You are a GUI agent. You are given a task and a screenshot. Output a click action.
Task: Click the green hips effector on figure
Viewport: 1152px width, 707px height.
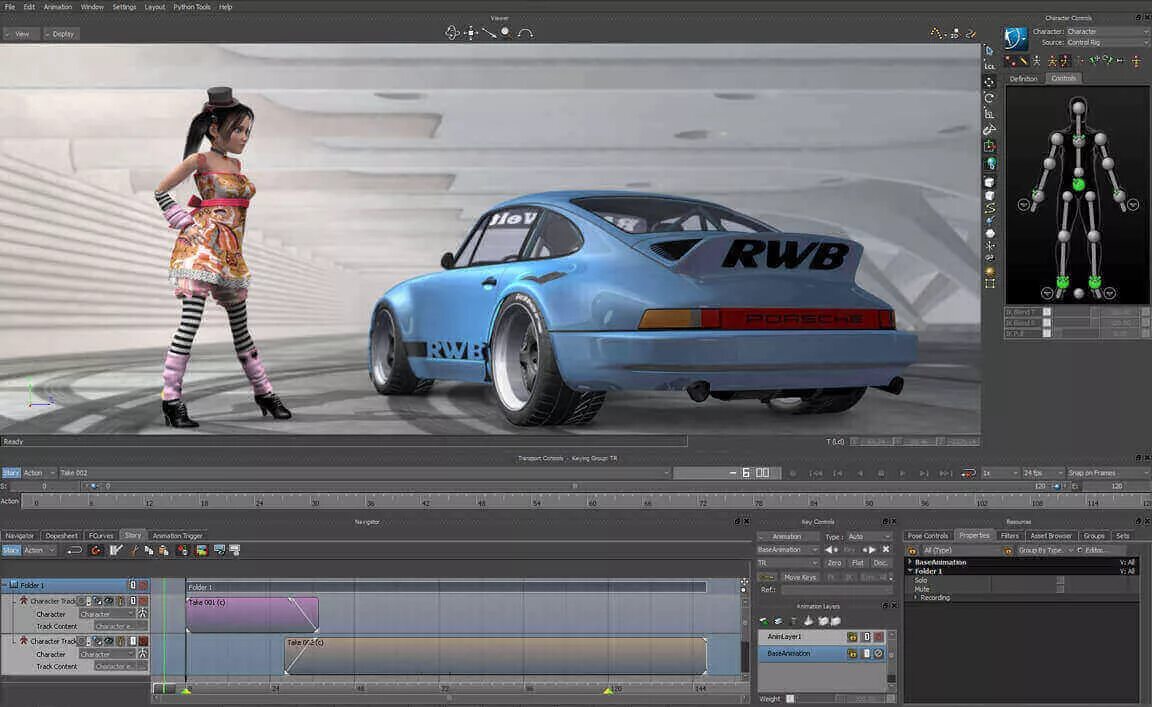(x=1078, y=184)
